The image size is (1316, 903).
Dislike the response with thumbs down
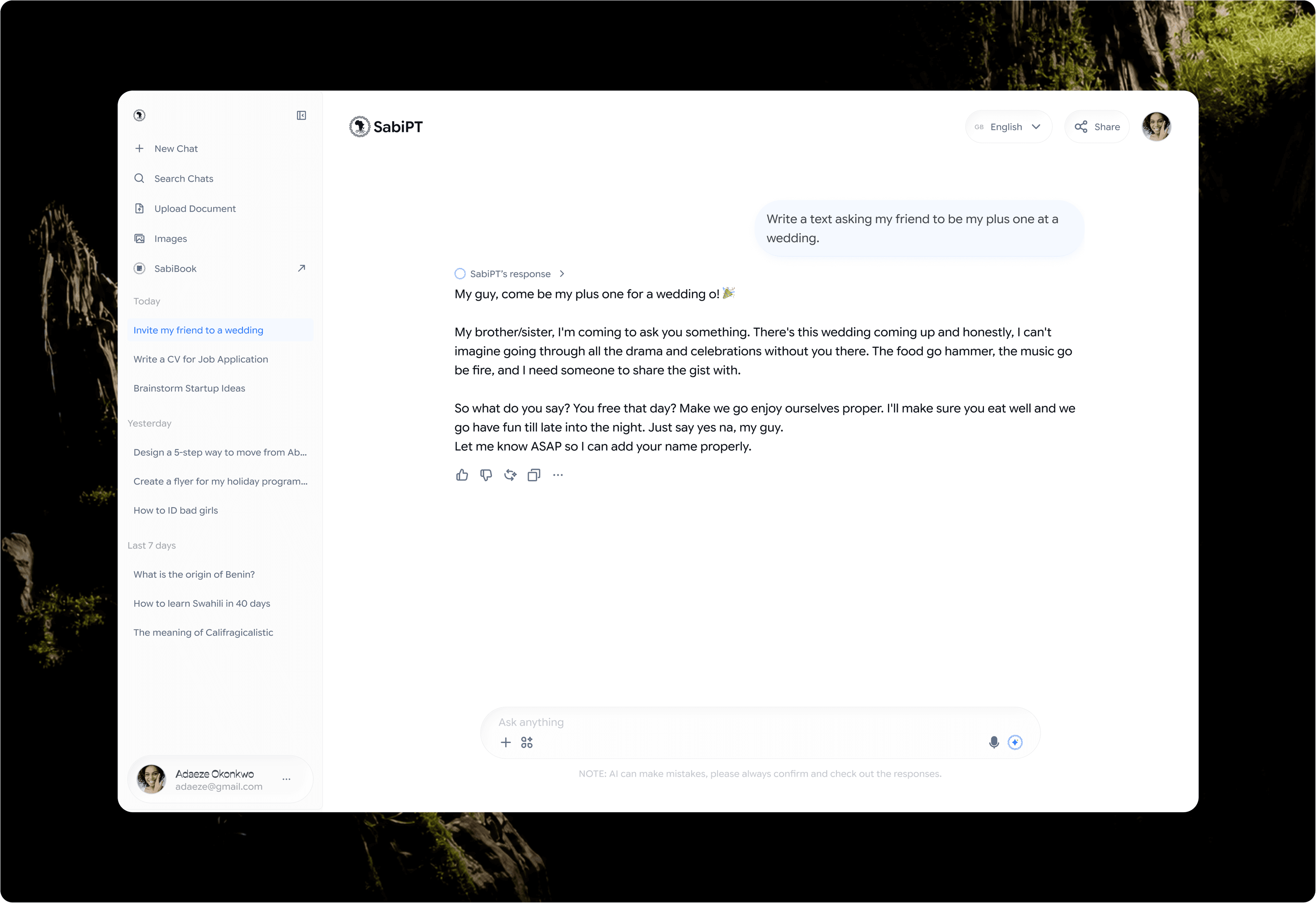tap(486, 475)
